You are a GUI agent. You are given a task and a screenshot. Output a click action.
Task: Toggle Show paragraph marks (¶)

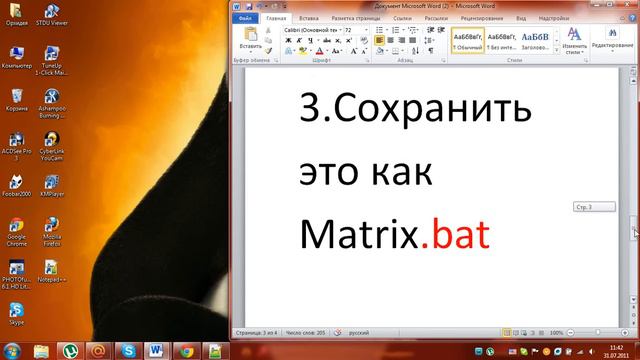tap(431, 51)
